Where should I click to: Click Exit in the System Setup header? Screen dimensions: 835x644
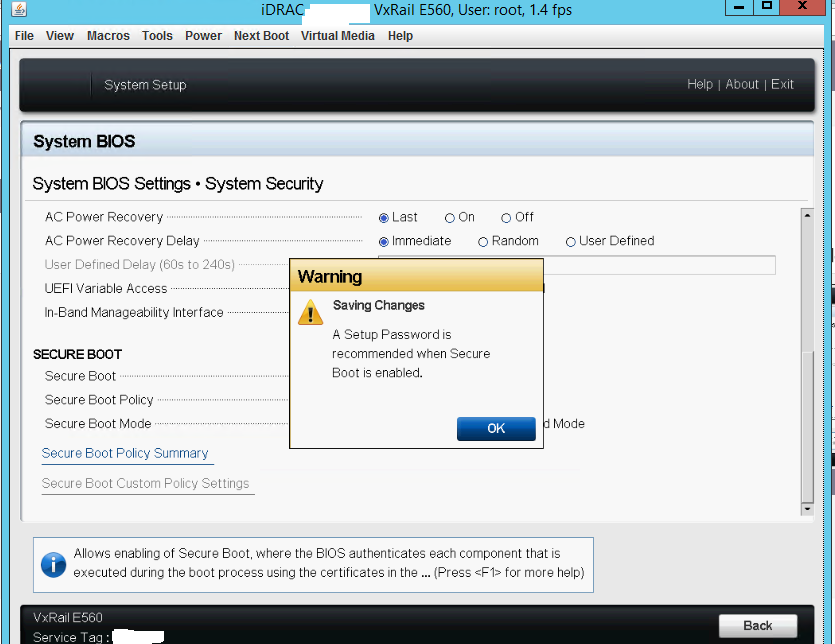click(782, 84)
